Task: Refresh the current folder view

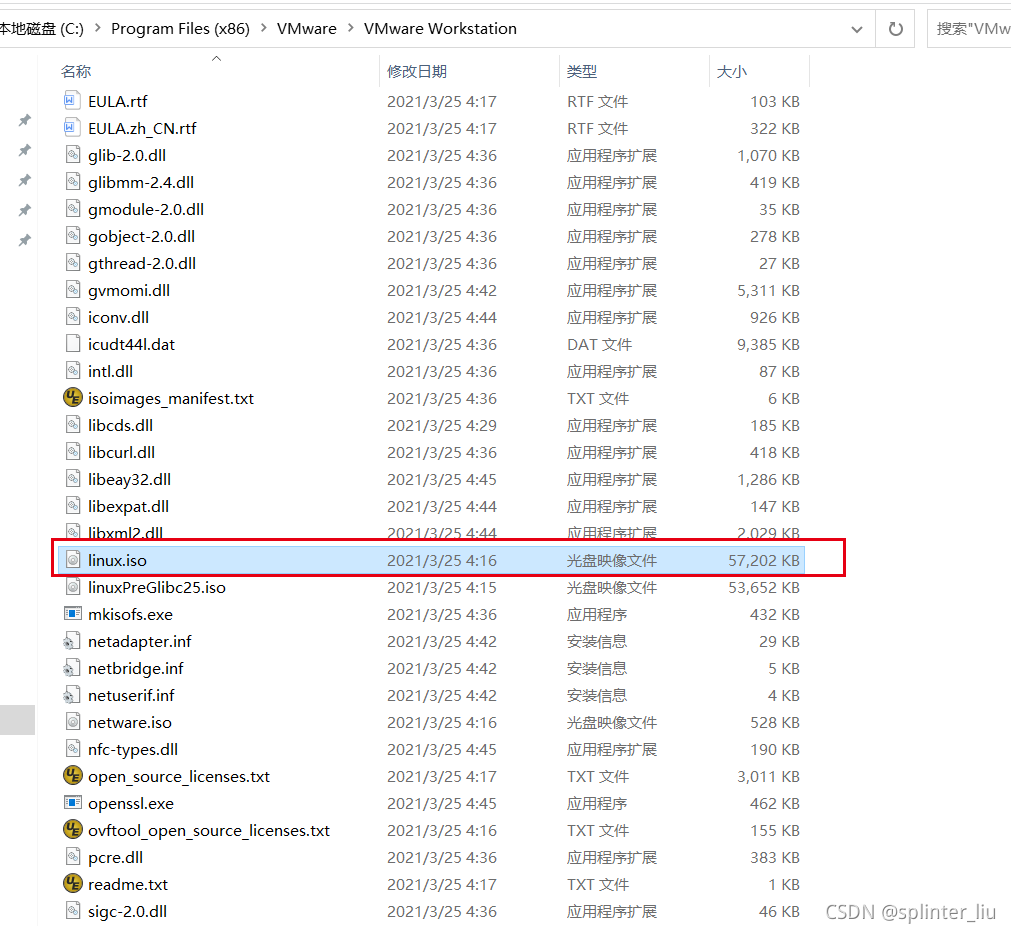Action: click(896, 29)
